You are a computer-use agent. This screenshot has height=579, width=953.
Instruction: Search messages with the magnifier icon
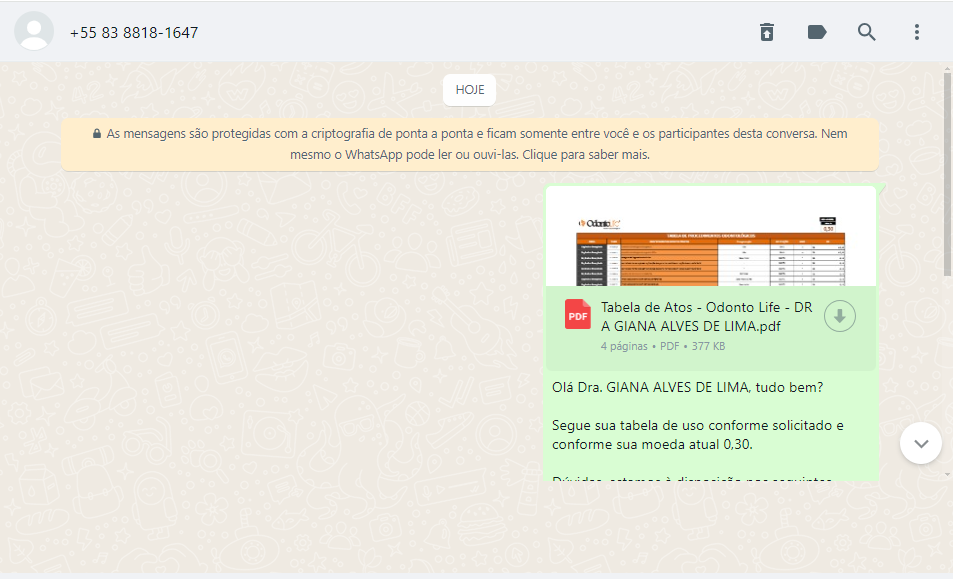coord(867,32)
